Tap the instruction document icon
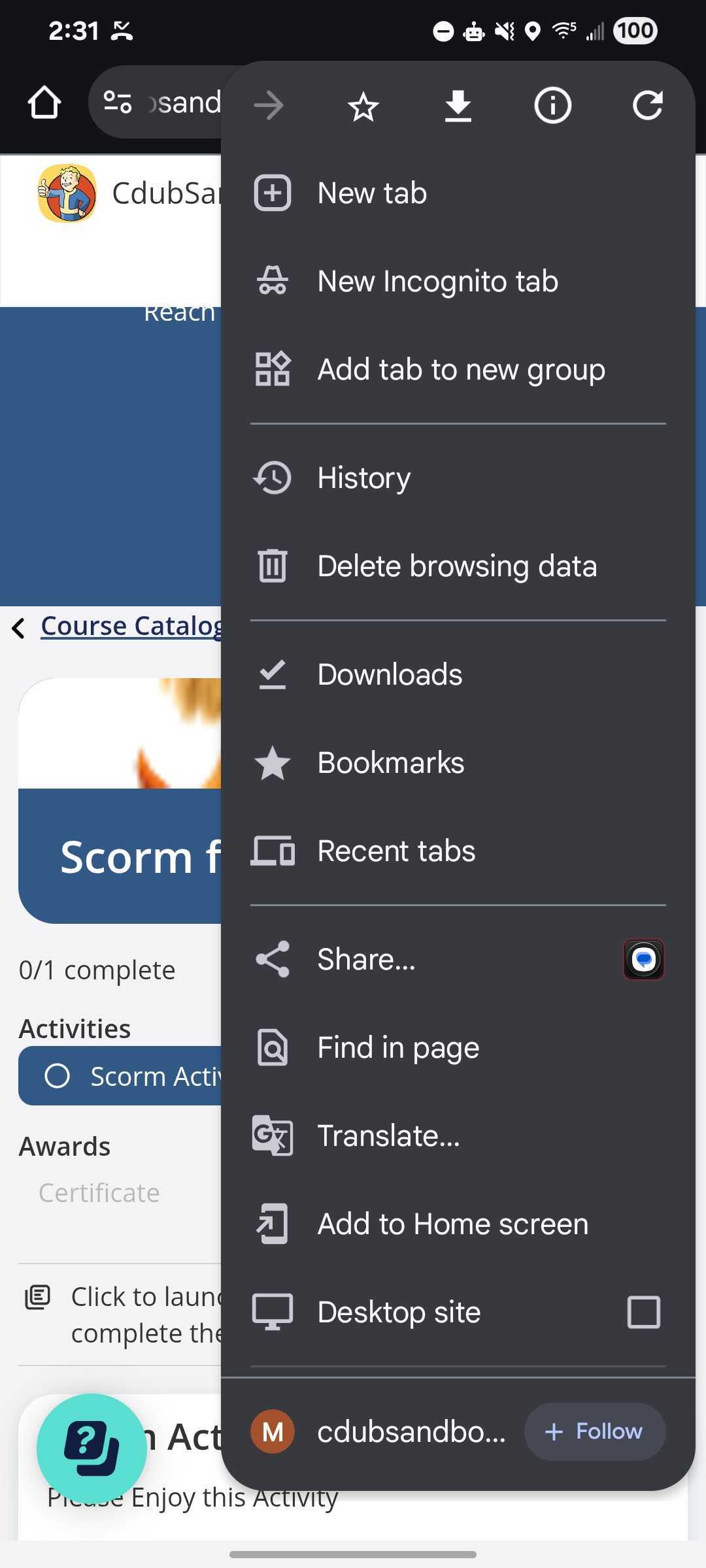The height and width of the screenshot is (1568, 706). [x=37, y=1297]
